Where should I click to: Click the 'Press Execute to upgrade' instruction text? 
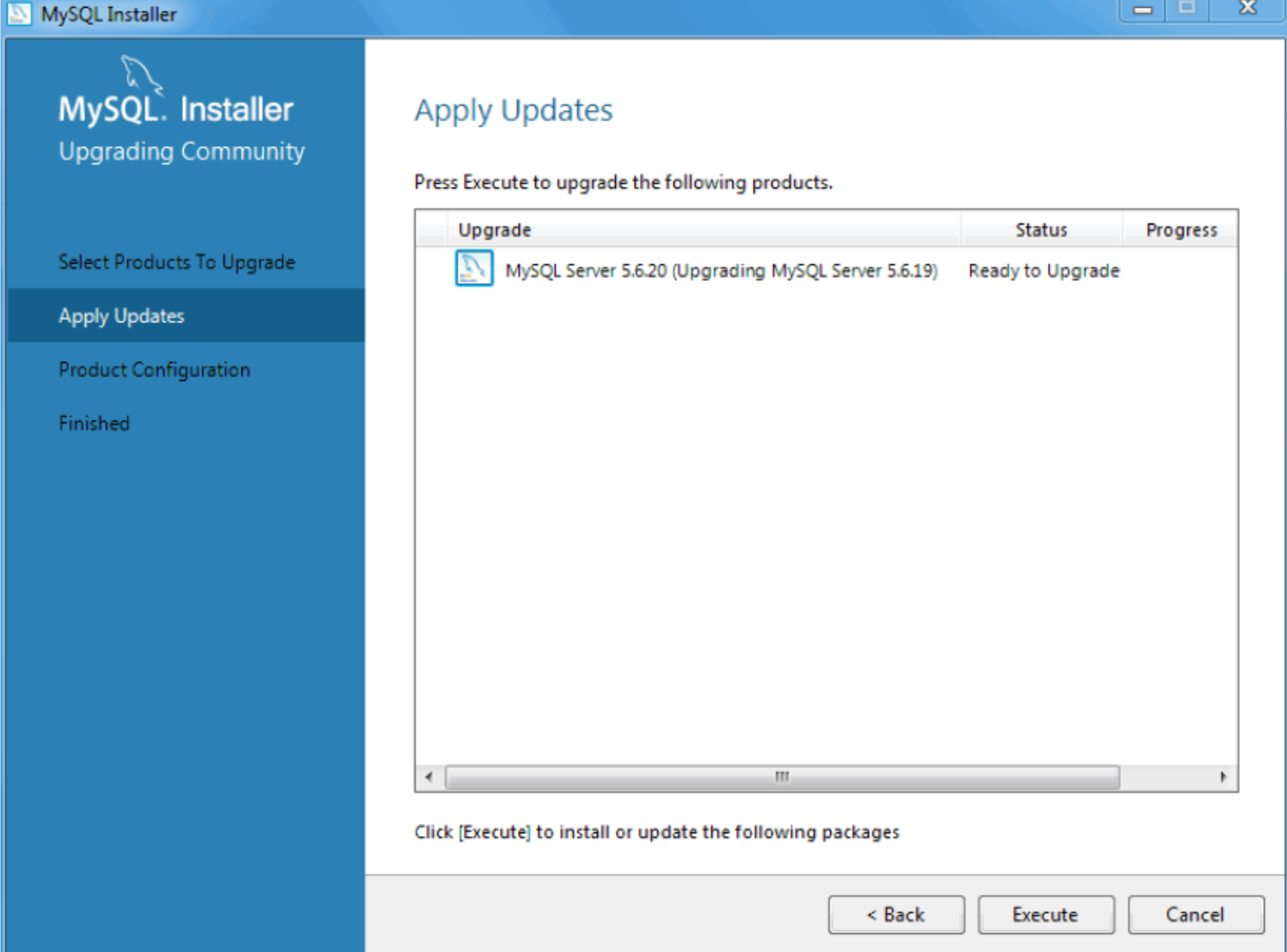tap(623, 182)
